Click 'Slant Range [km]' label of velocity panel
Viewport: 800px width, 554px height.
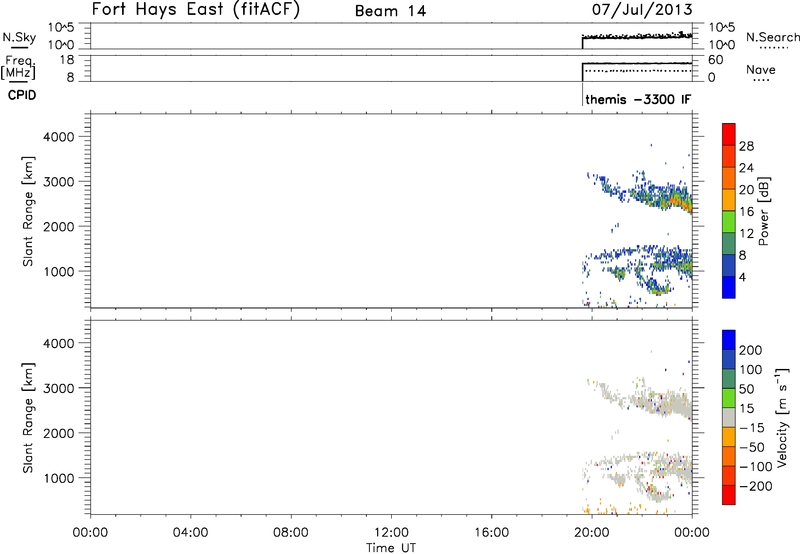(28, 418)
